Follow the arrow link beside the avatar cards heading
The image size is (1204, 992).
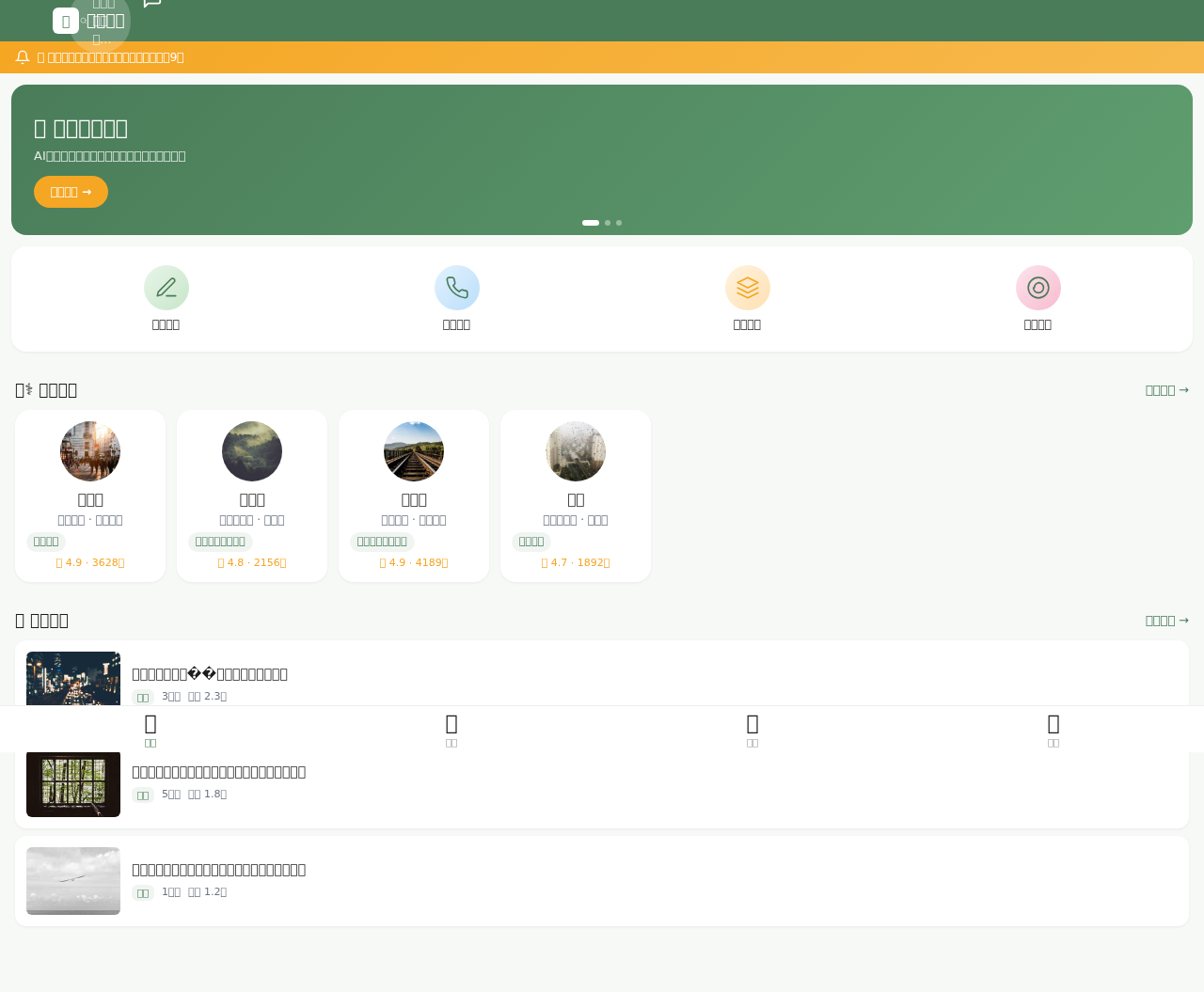click(x=1167, y=390)
